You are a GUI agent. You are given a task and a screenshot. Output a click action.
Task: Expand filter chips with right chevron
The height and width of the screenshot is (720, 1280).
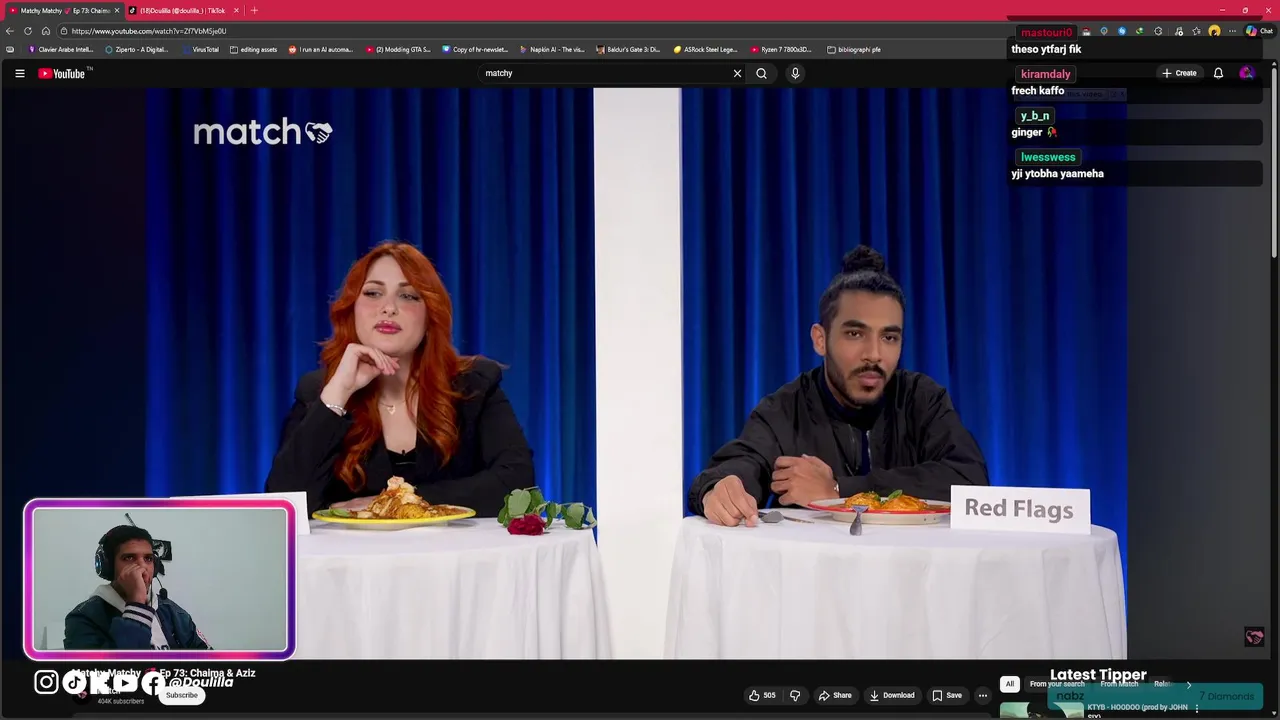pyautogui.click(x=1189, y=684)
